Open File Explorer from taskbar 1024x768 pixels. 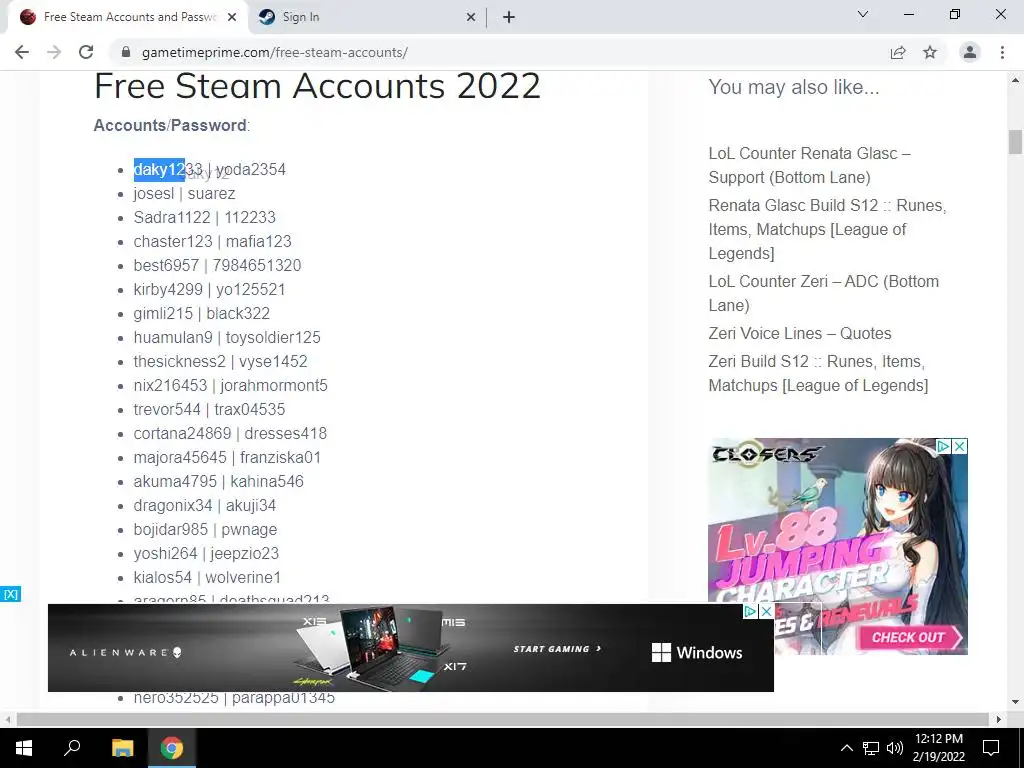(122, 748)
